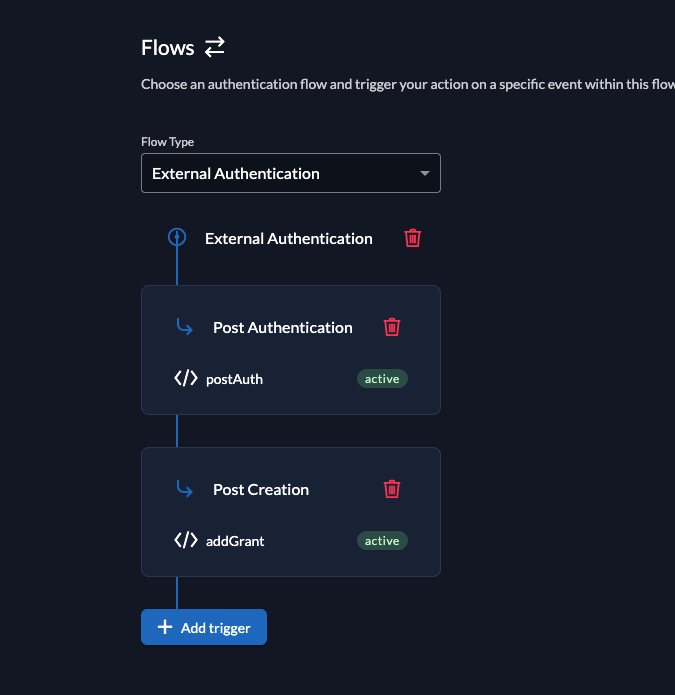Open the Flow Type dropdown

tap(290, 173)
